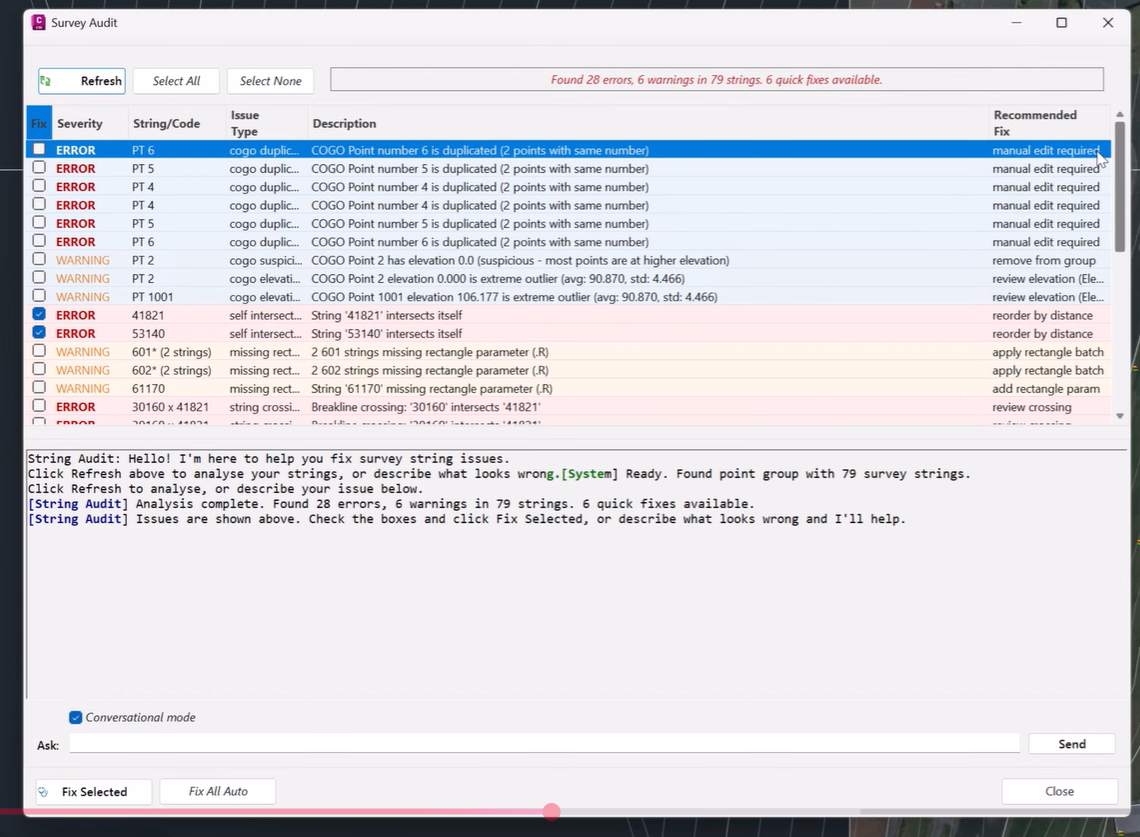Viewport: 1140px width, 837px height.
Task: Click the 'Analysis complete' line in chat log
Action: click(391, 504)
